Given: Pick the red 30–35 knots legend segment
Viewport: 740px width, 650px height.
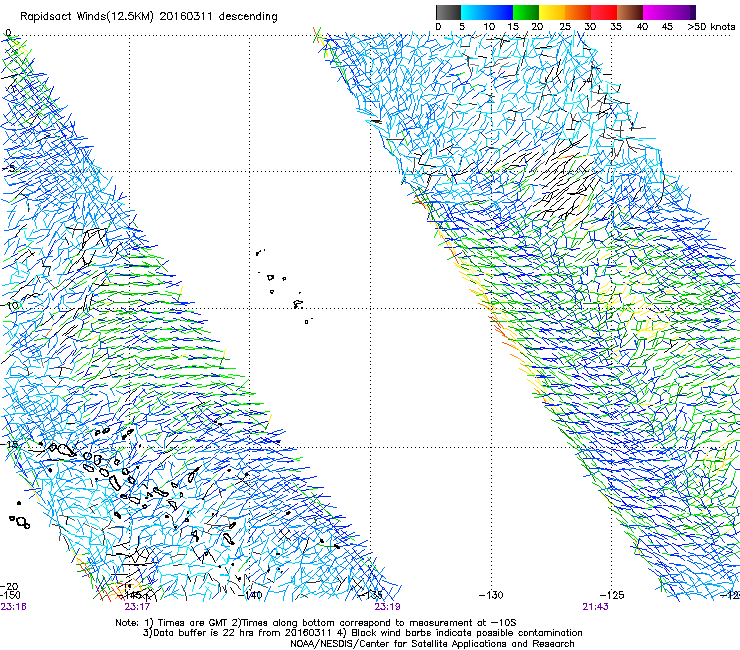Looking at the screenshot, I should (604, 12).
